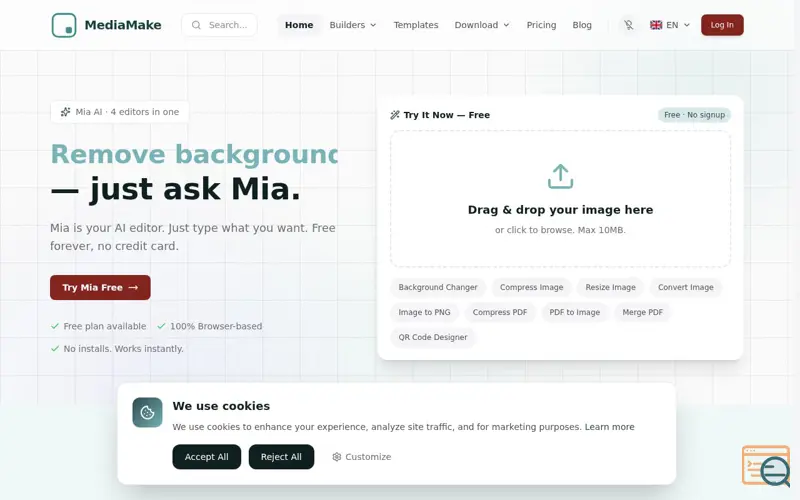Select the Convert Image tool chip

click(685, 287)
